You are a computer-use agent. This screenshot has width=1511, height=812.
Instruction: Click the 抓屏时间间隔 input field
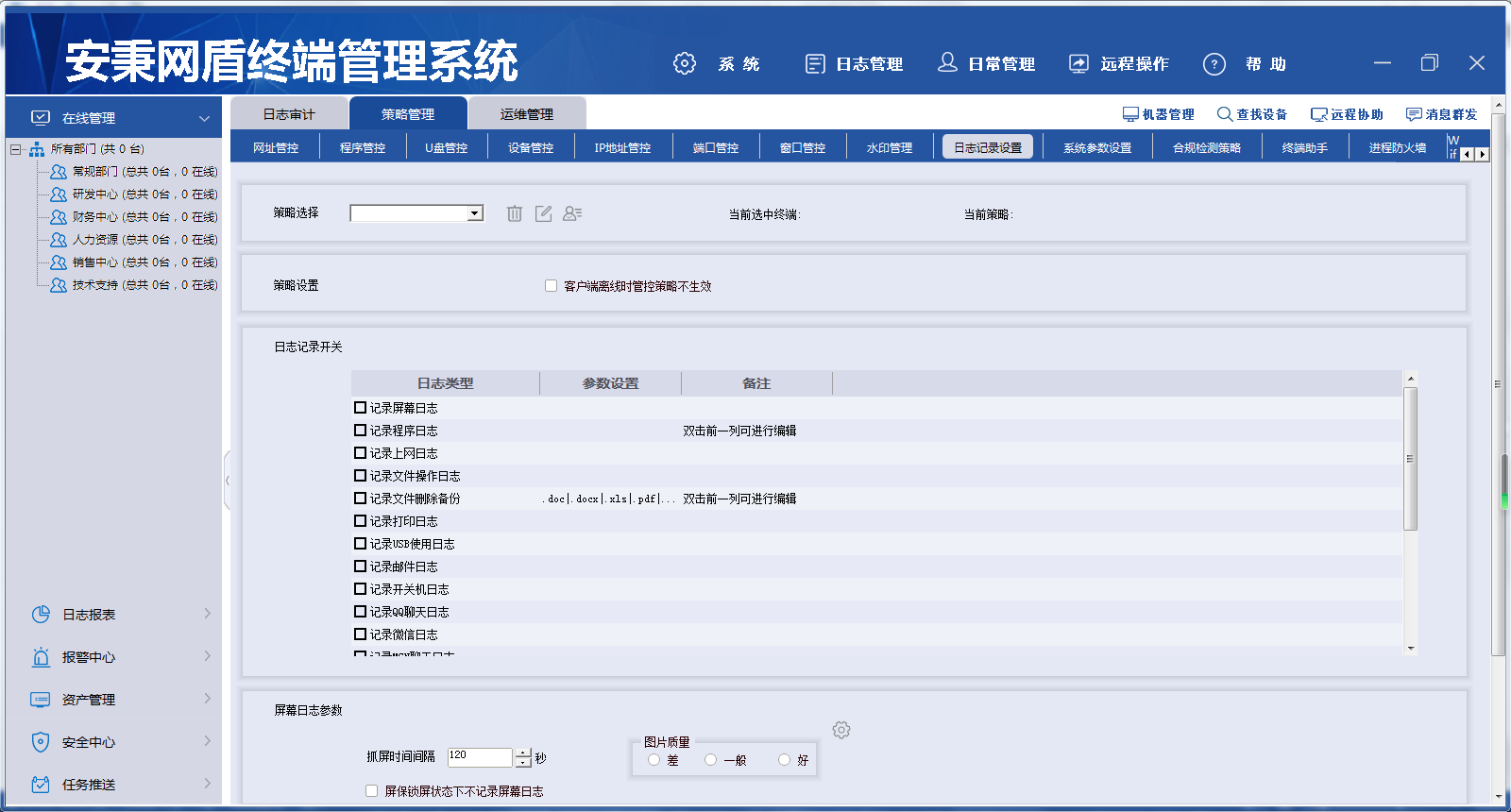pyautogui.click(x=480, y=757)
